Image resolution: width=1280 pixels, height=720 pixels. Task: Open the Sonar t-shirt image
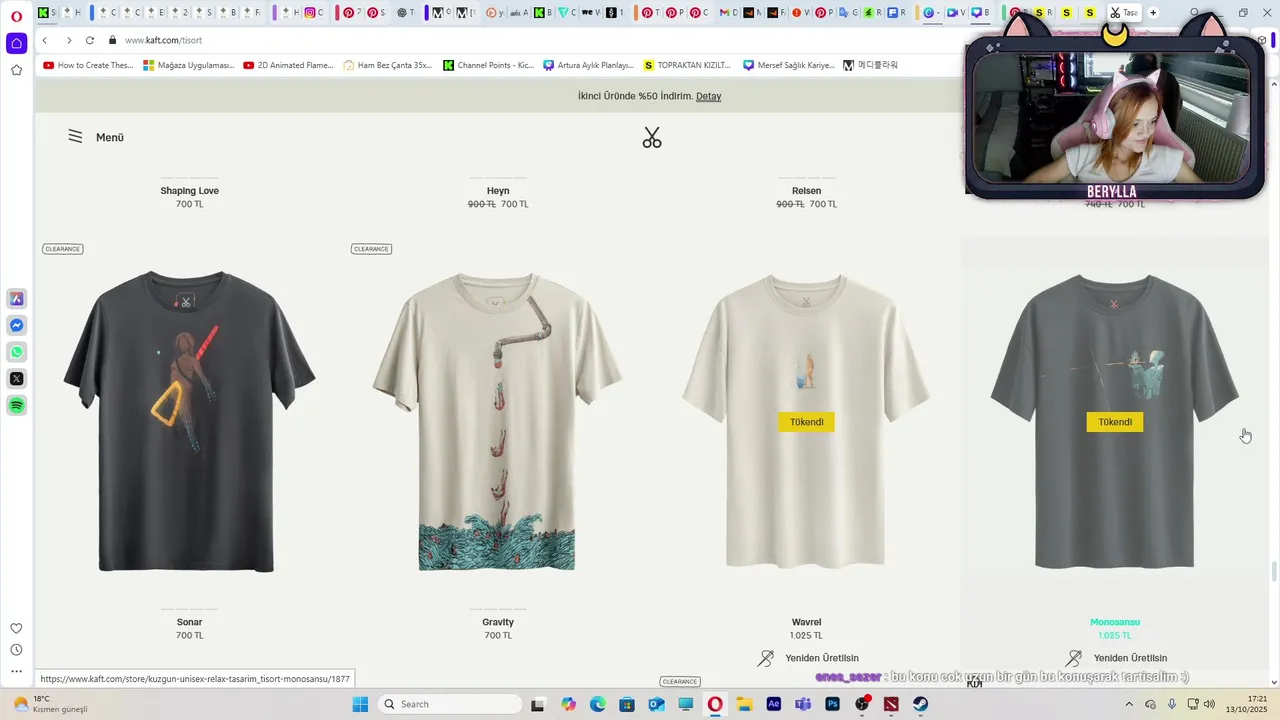point(189,420)
